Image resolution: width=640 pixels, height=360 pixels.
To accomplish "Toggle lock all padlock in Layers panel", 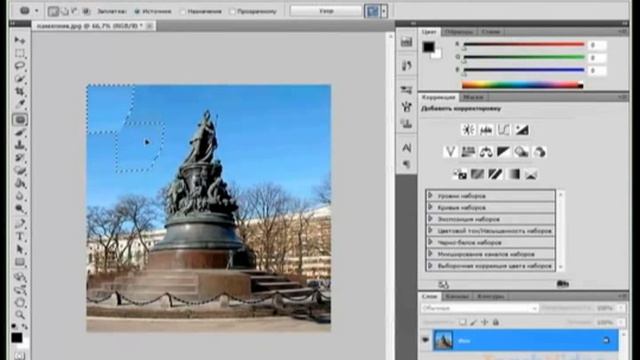I will pyautogui.click(x=496, y=322).
